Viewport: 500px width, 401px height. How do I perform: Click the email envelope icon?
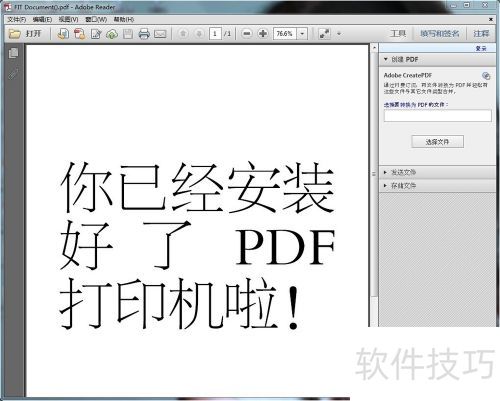coord(160,34)
